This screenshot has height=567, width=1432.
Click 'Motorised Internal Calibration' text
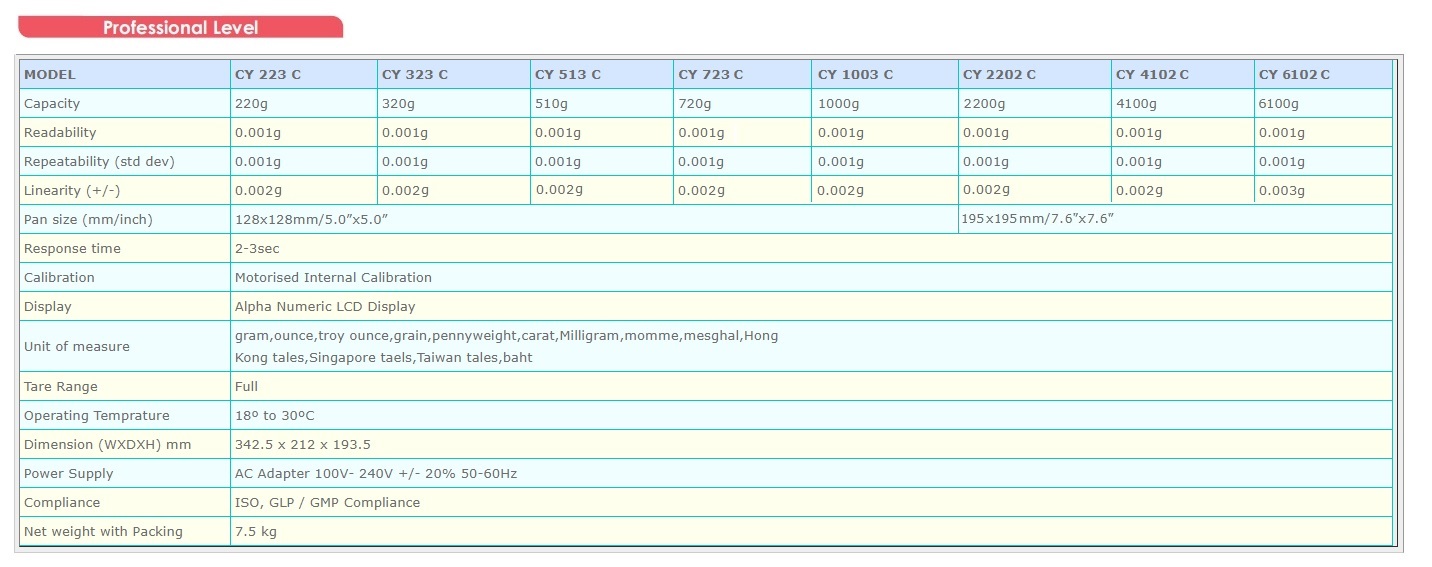[333, 278]
